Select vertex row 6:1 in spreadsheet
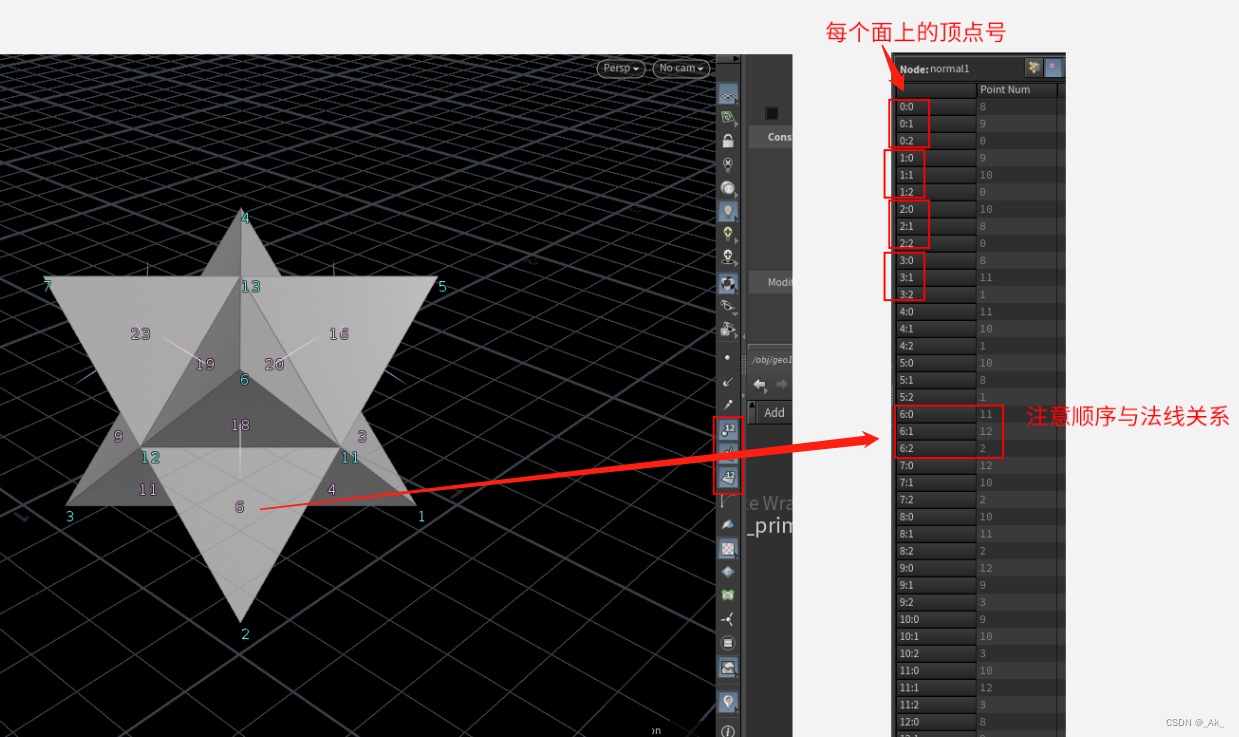This screenshot has height=737, width=1239. (x=935, y=431)
